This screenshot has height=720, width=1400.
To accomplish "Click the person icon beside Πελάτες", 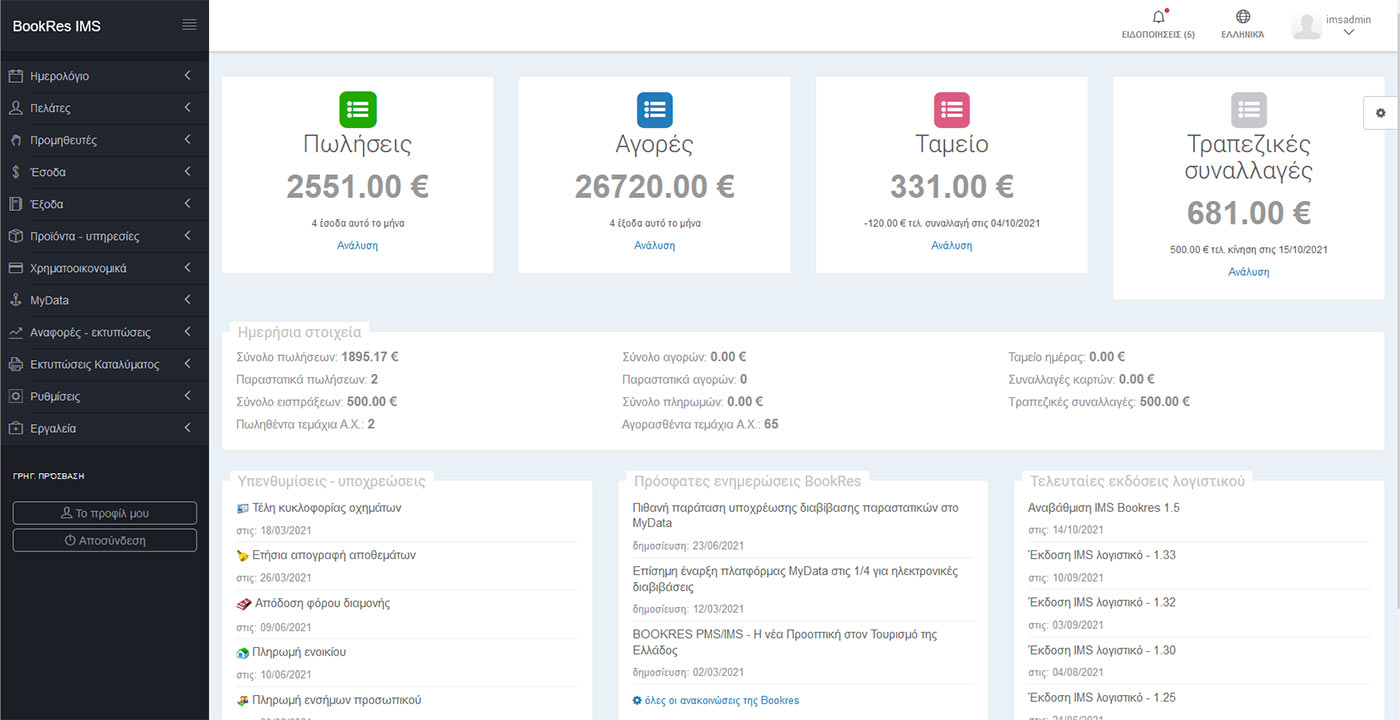I will 16,108.
